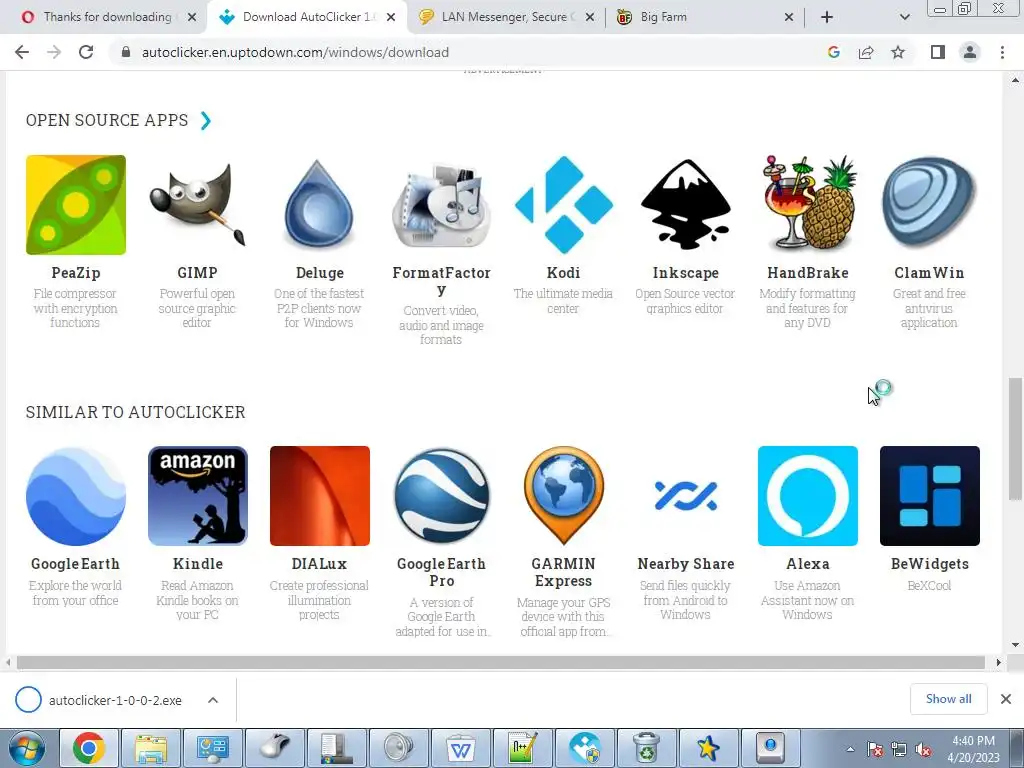The image size is (1024, 768).
Task: Click the muted volume tray icon
Action: tap(923, 750)
